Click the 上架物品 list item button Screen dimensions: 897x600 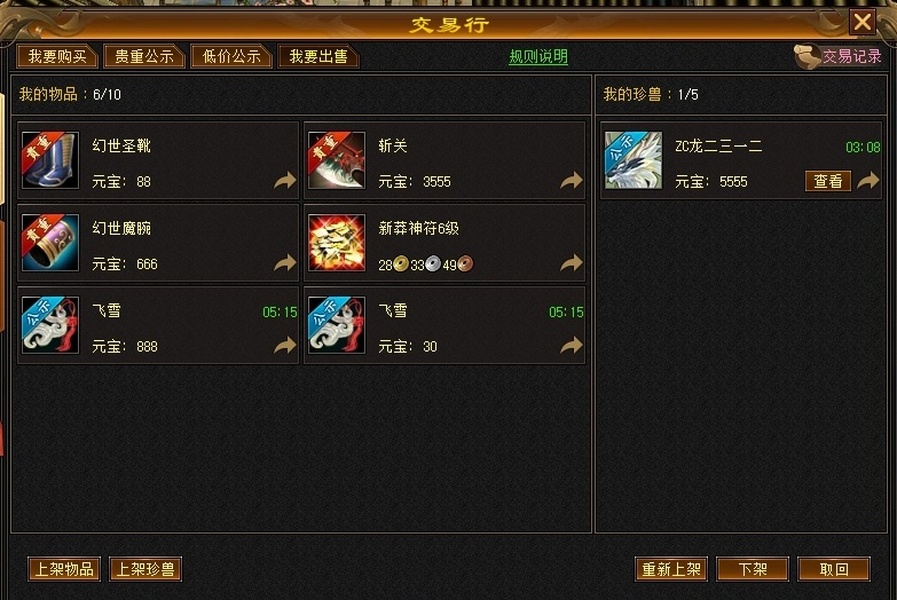coord(64,569)
